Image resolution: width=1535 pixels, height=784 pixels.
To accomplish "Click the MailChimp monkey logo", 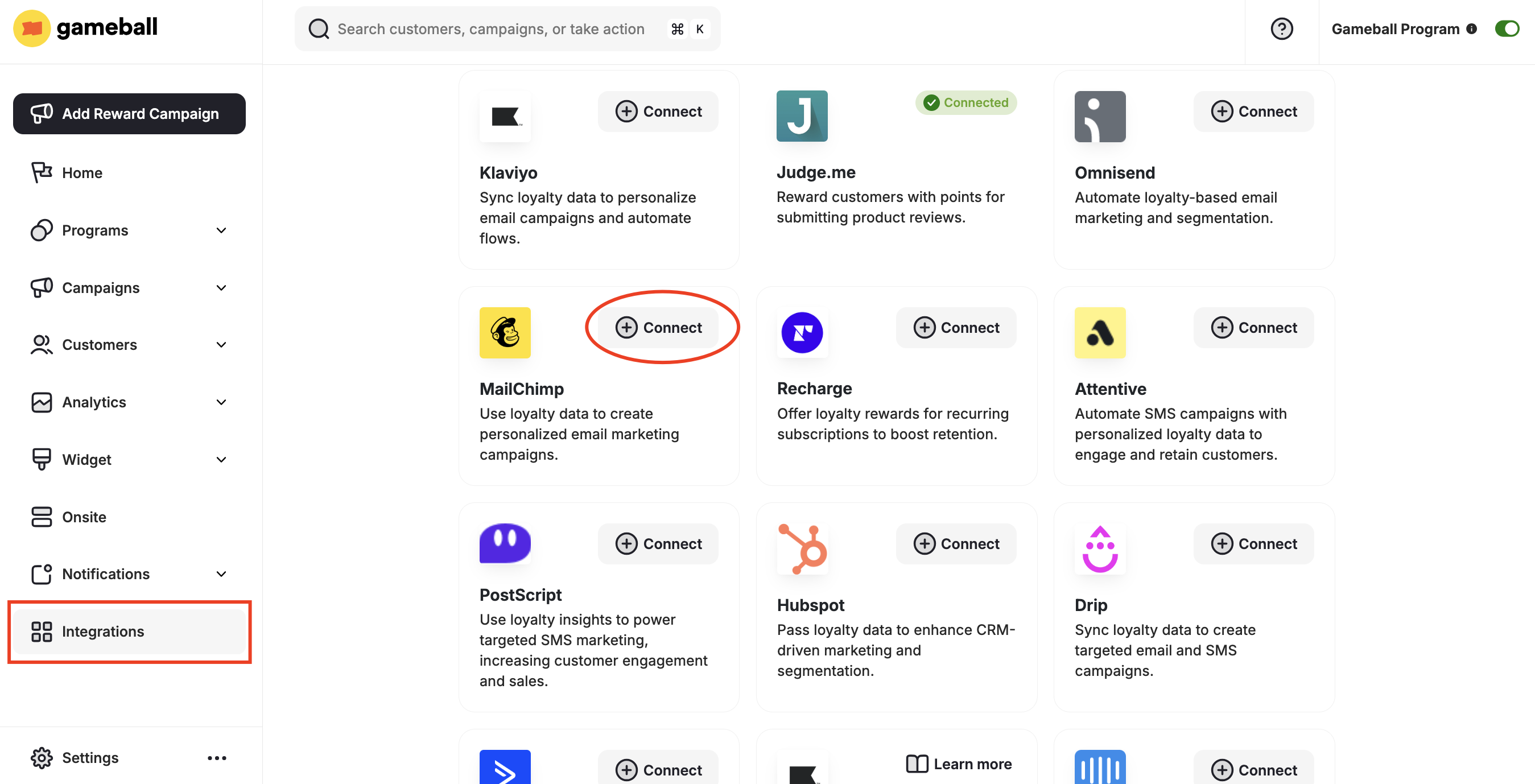I will [505, 332].
